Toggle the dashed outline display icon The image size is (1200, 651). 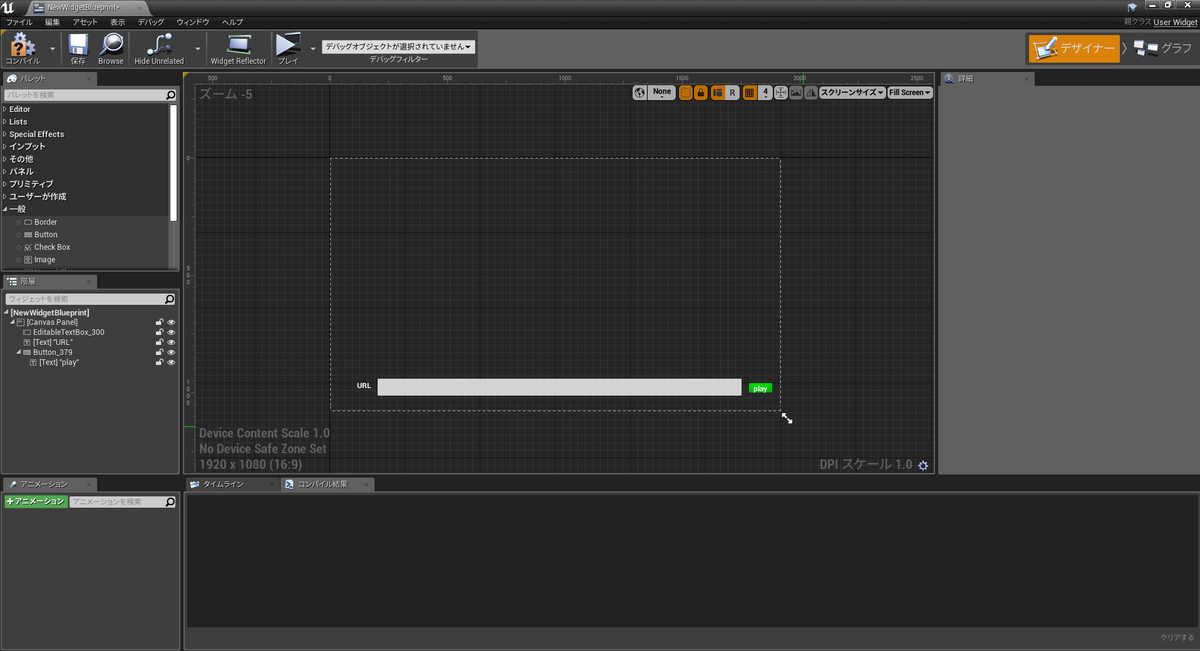coord(685,92)
